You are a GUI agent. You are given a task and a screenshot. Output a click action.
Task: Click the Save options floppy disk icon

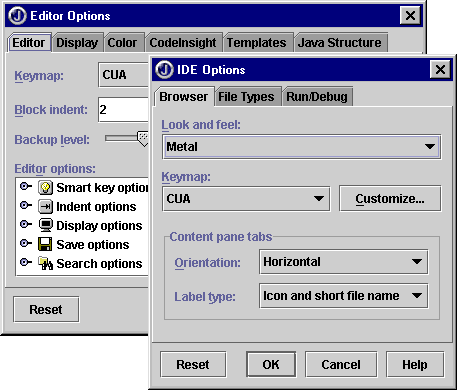click(45, 244)
